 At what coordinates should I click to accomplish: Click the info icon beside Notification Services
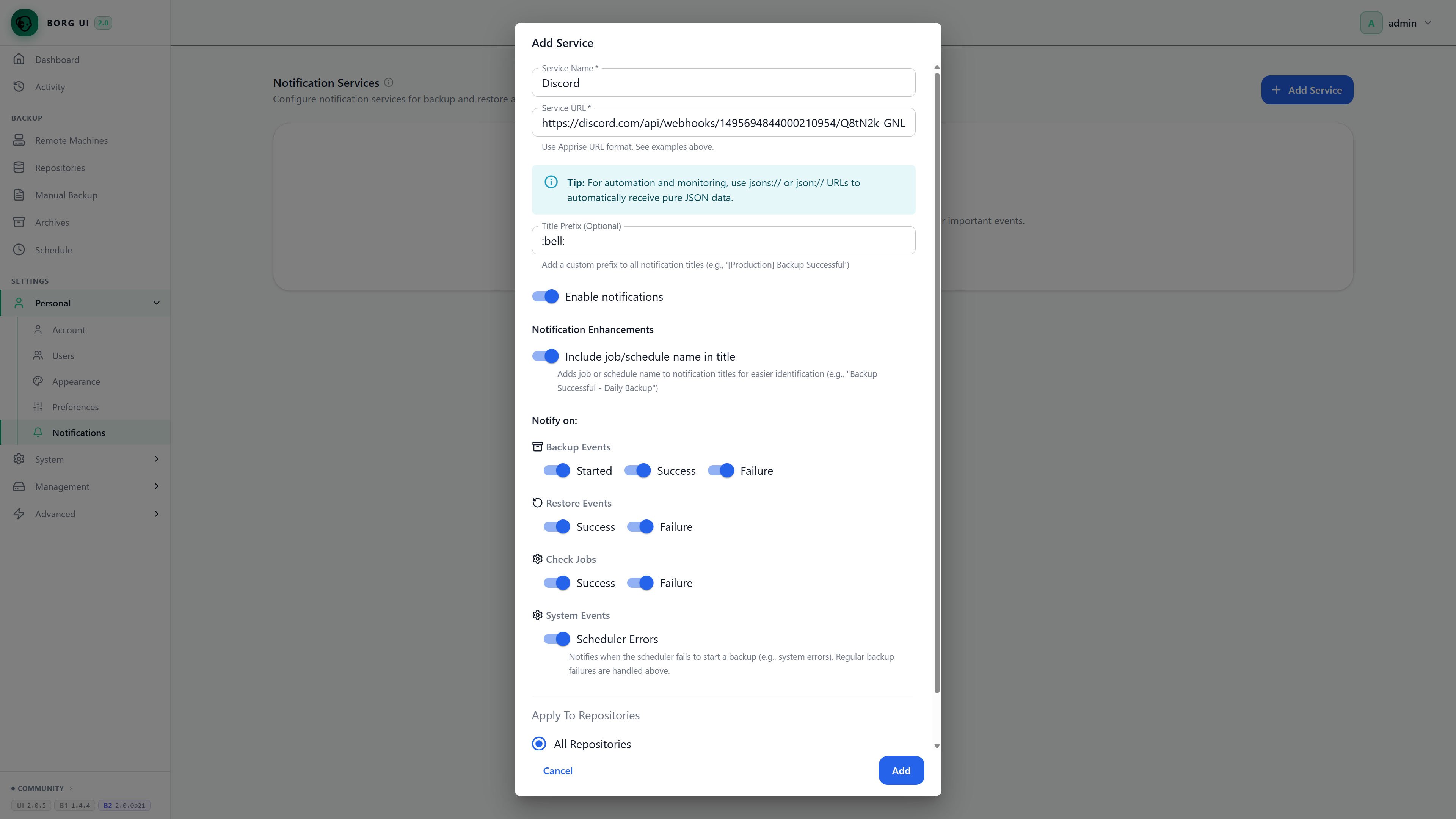tap(389, 83)
